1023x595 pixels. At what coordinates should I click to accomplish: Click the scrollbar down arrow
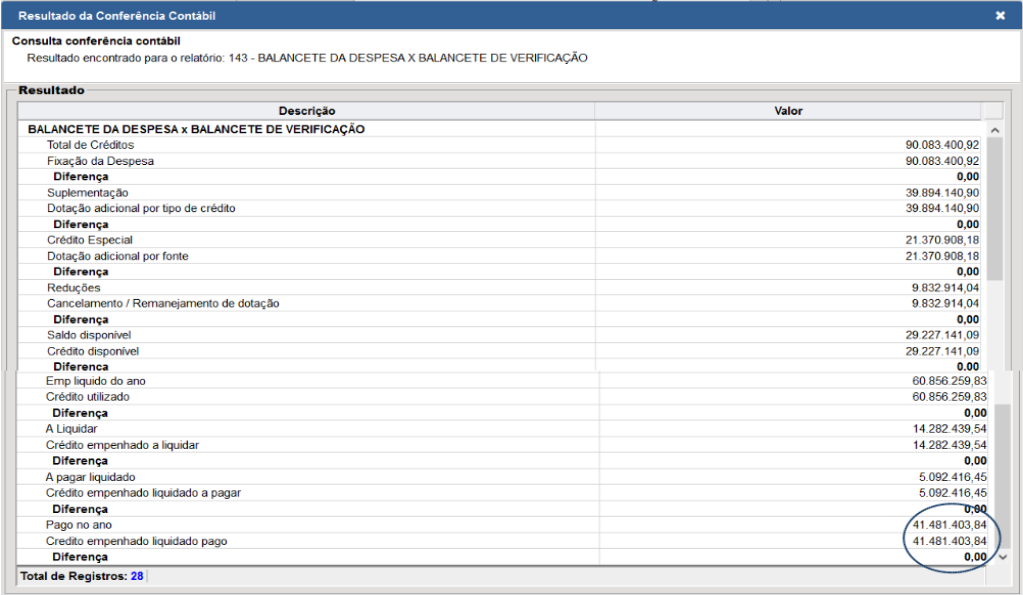click(1003, 557)
